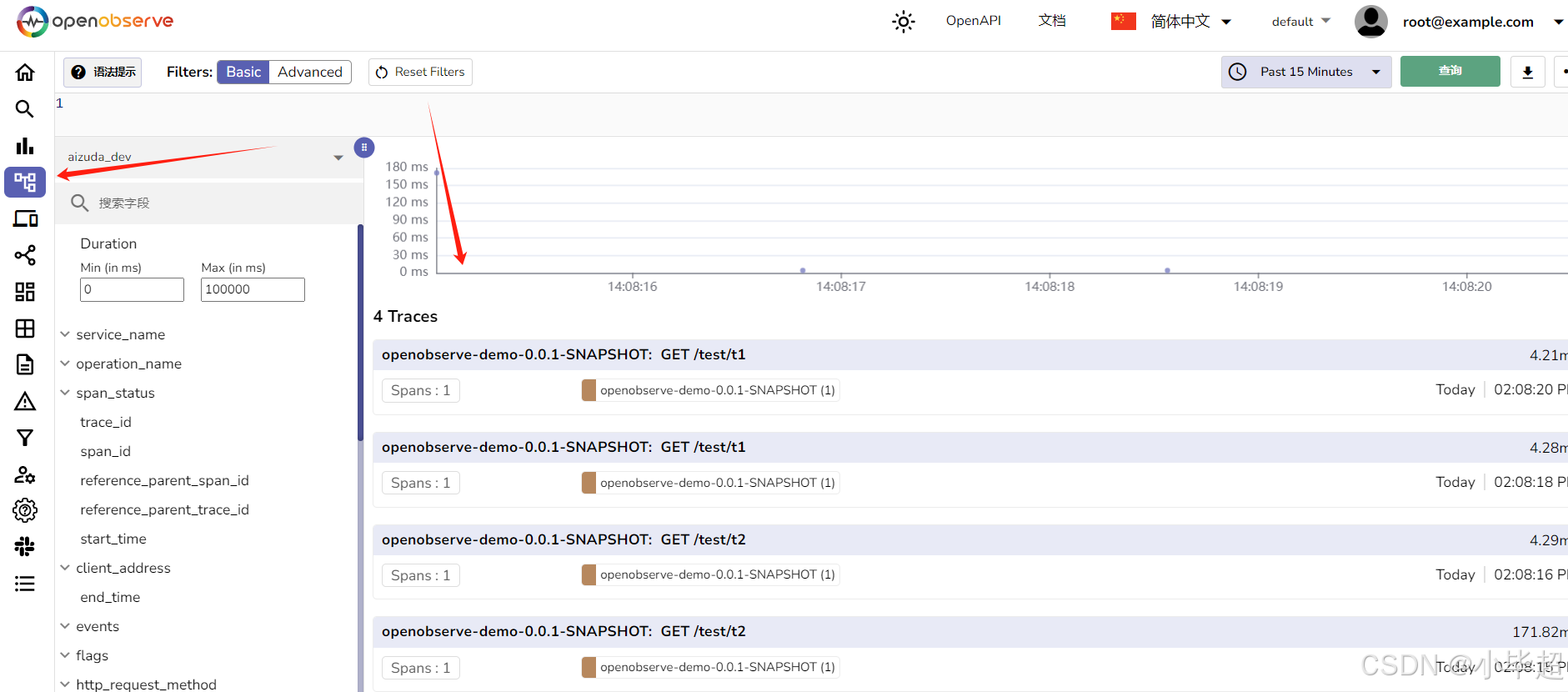Viewport: 1568px width, 692px height.
Task: Open the Past 15 Minutes time dropdown
Action: [x=1306, y=72]
